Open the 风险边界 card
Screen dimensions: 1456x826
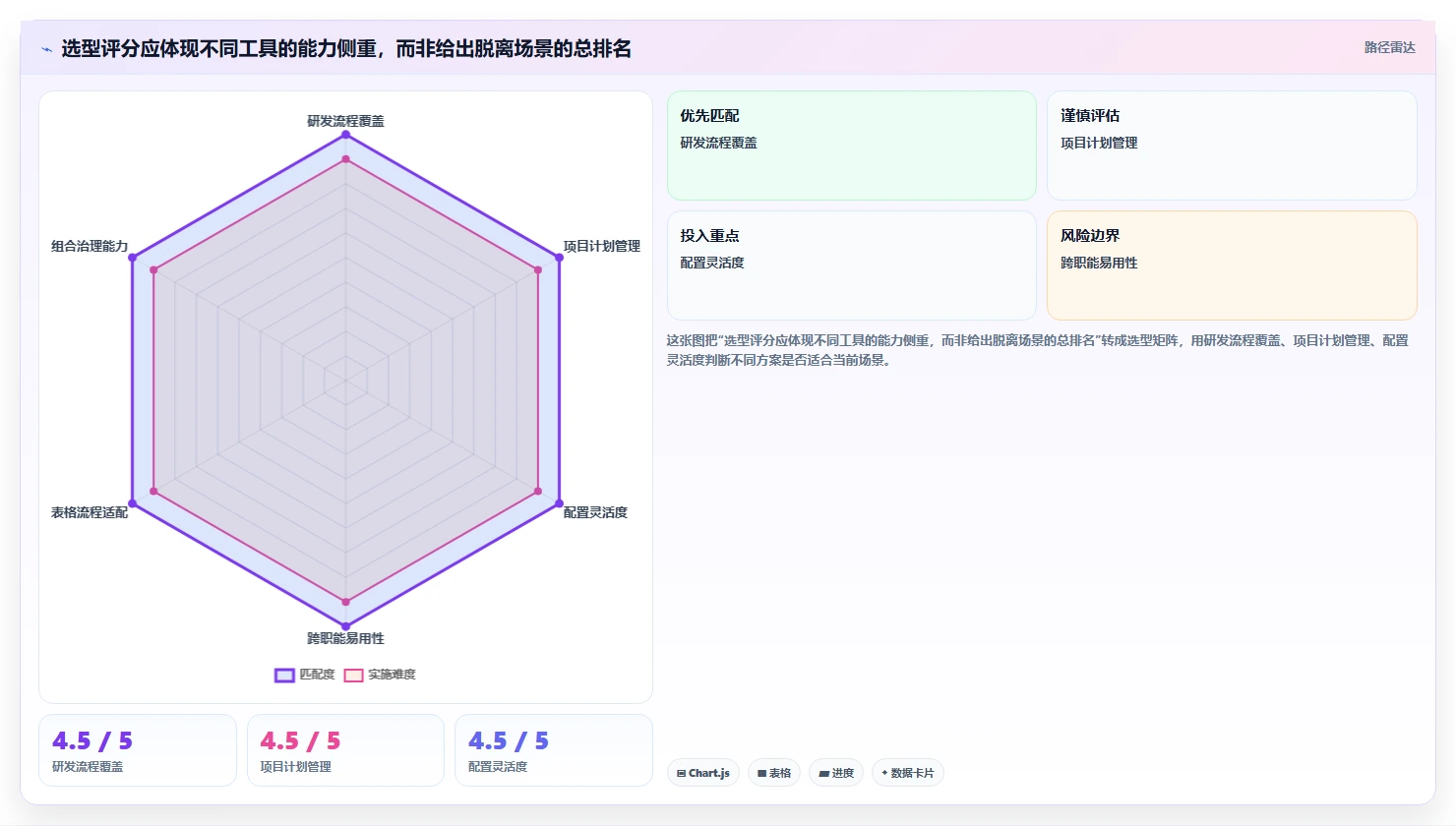[x=1232, y=265]
